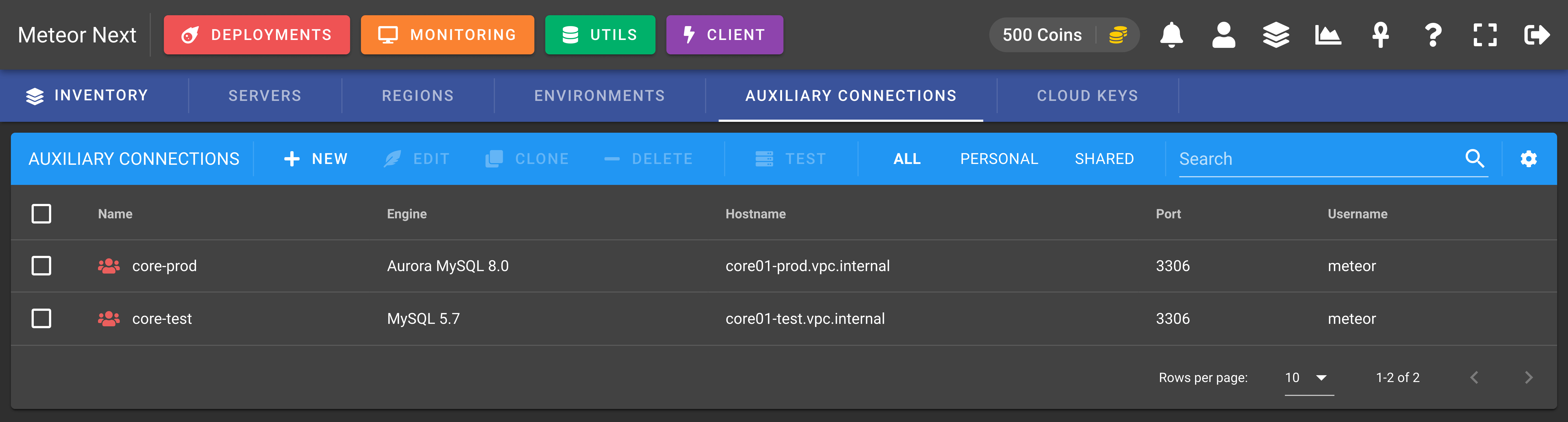Open the Deployments section
The height and width of the screenshot is (422, 1568).
[257, 35]
